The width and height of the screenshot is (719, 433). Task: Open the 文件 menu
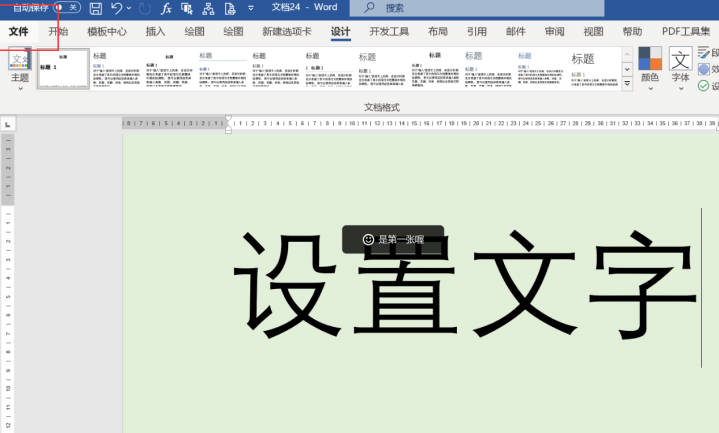click(x=18, y=31)
